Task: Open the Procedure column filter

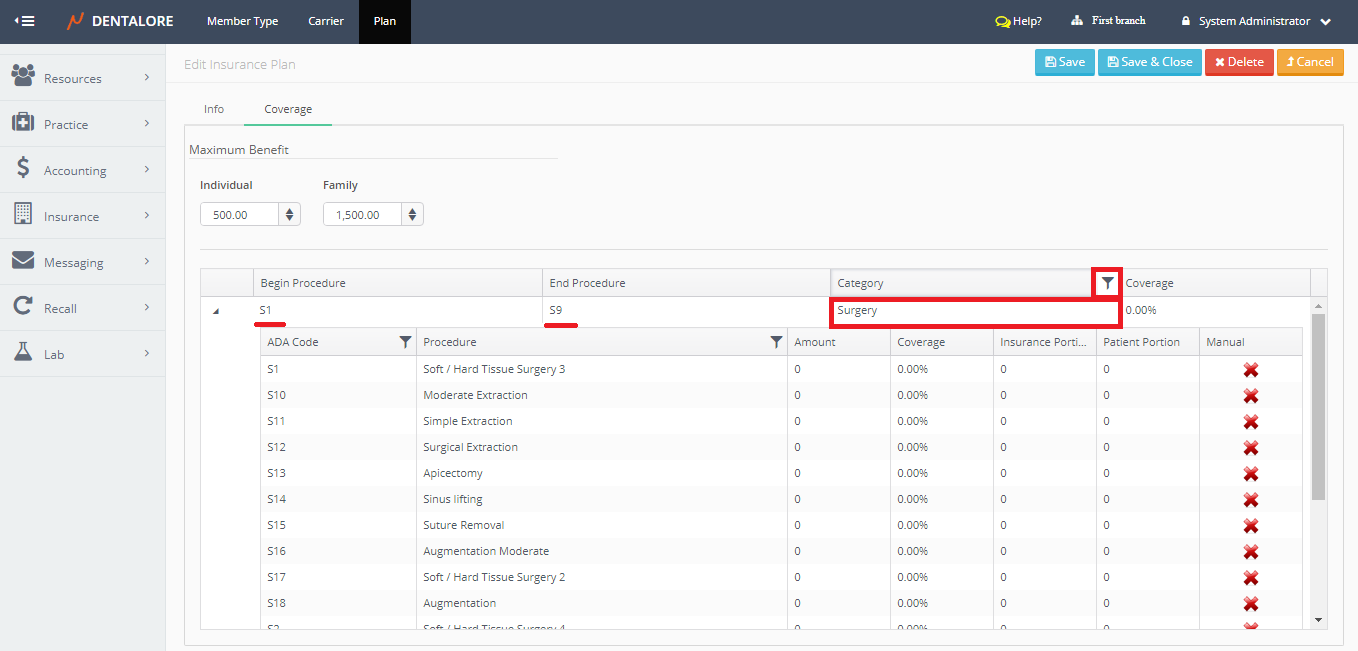Action: point(776,342)
